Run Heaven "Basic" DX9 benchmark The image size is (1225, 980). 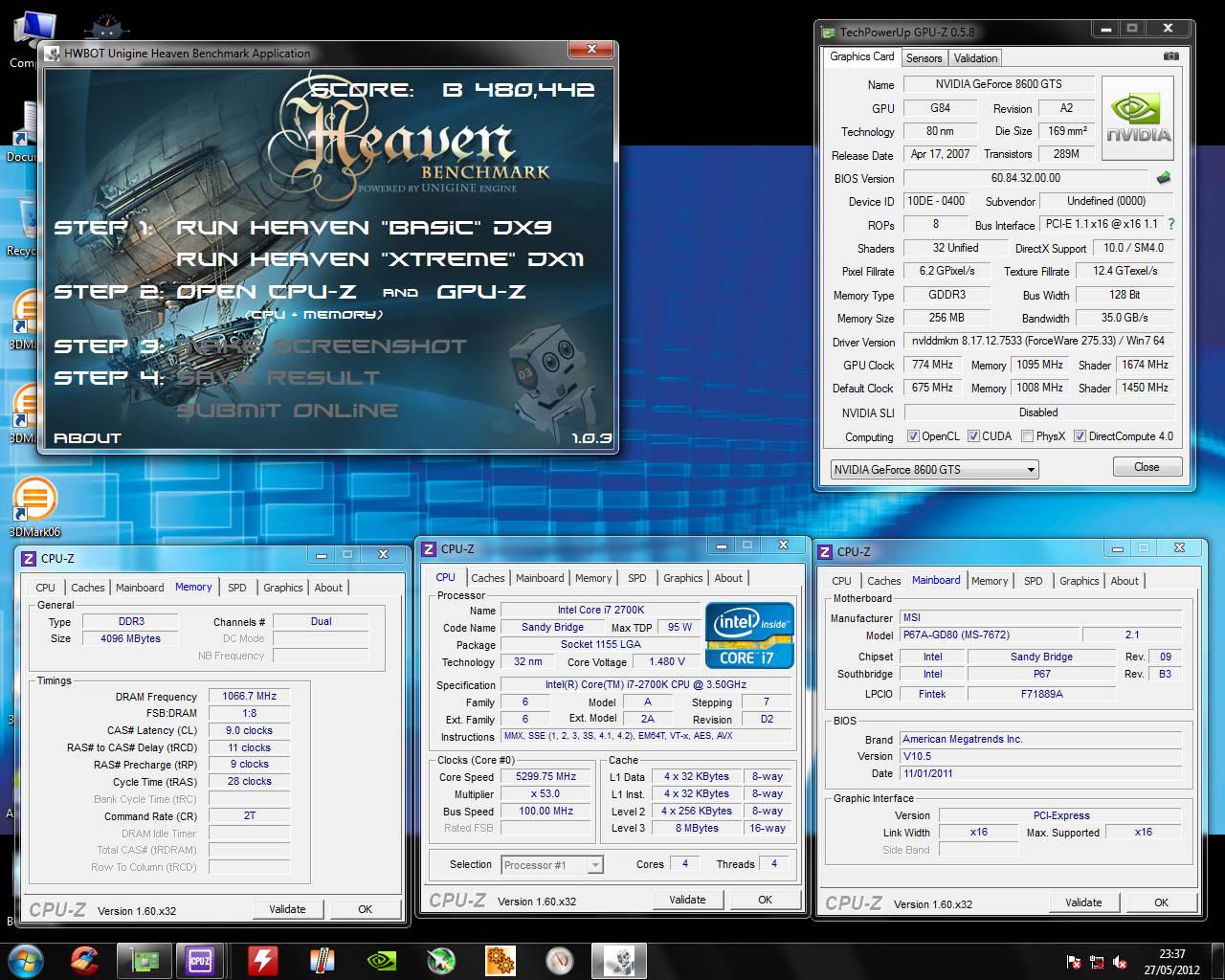tap(364, 228)
